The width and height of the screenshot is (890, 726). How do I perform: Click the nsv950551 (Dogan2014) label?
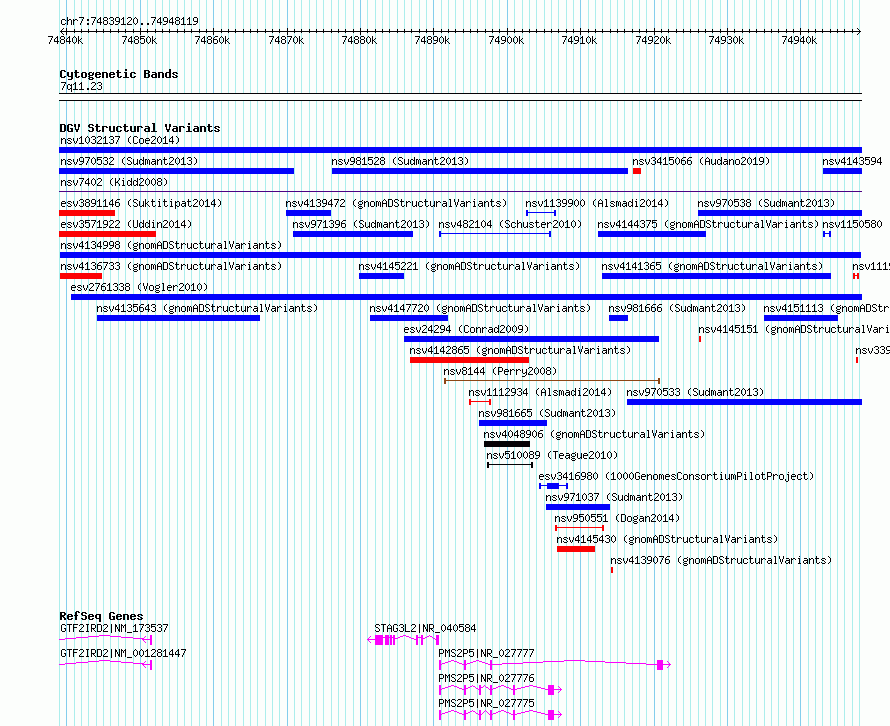[617, 518]
